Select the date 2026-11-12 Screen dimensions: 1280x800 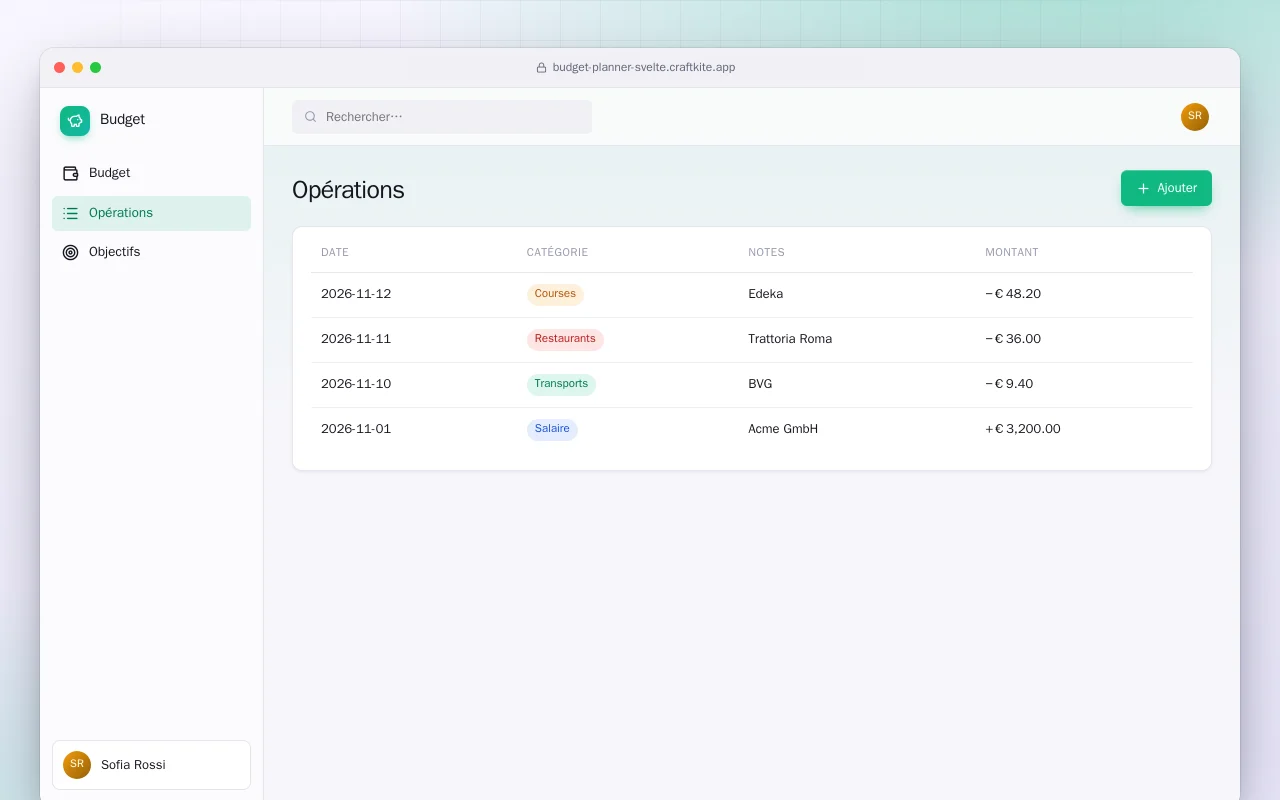356,294
